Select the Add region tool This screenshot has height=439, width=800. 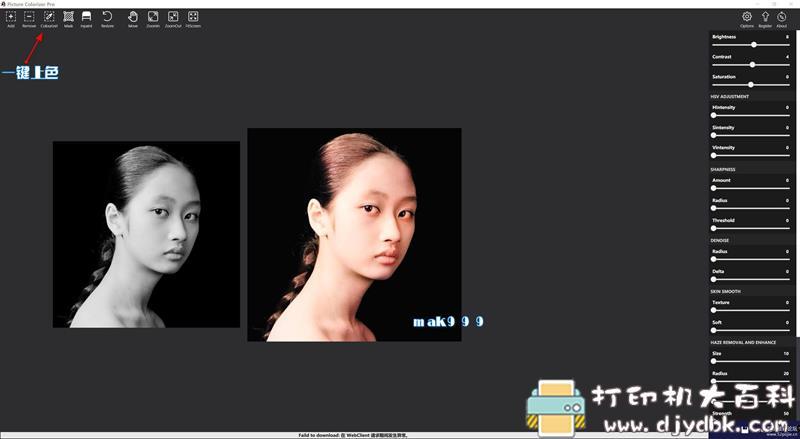tap(11, 19)
